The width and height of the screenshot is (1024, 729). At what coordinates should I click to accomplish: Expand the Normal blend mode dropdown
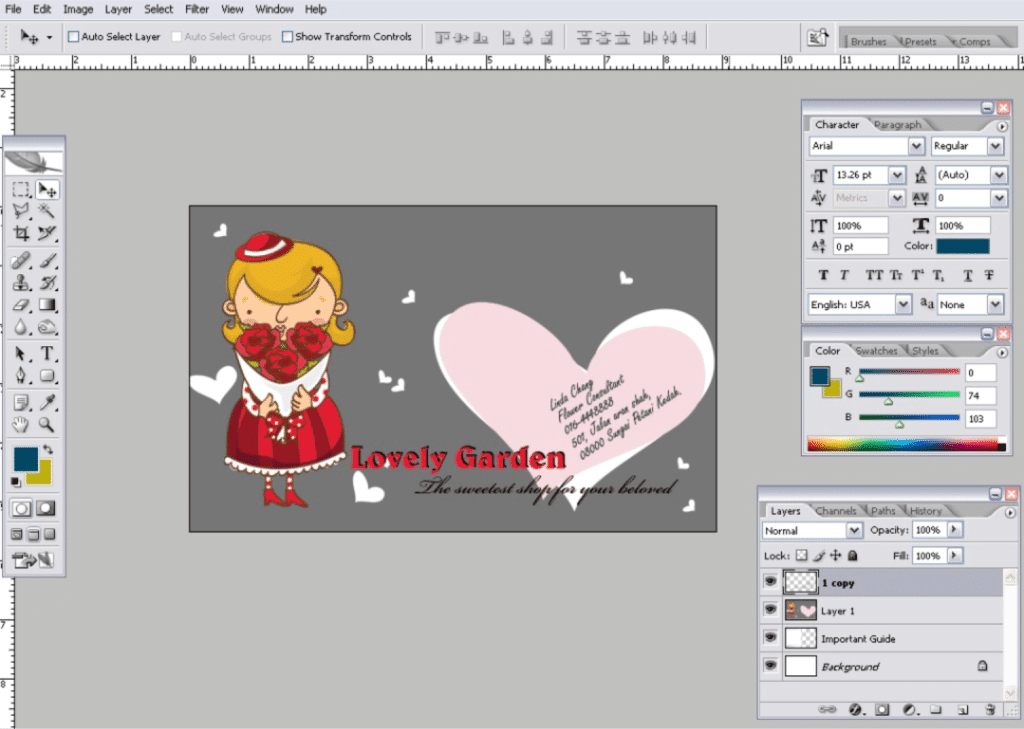(854, 530)
